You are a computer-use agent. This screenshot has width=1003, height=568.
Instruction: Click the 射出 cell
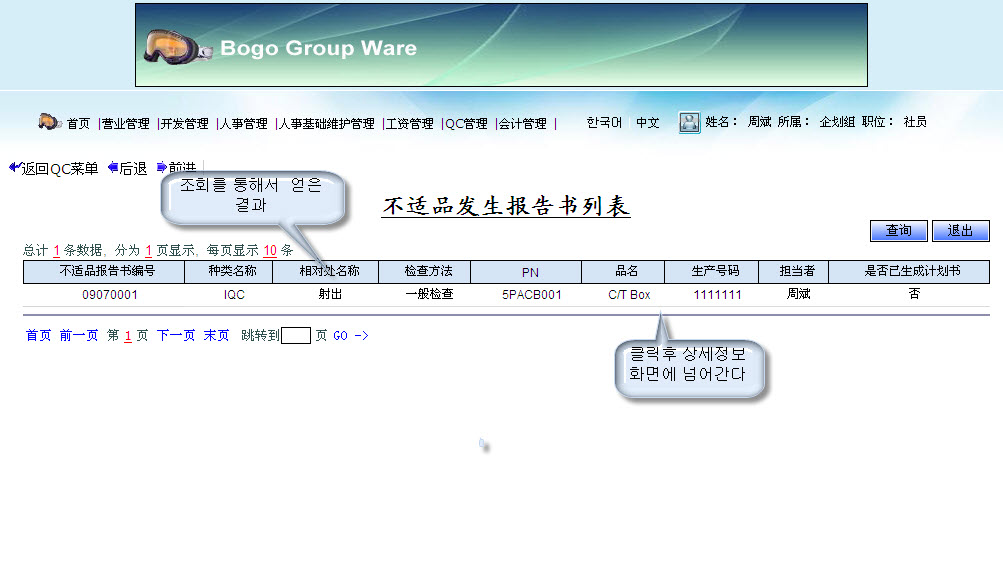330,294
